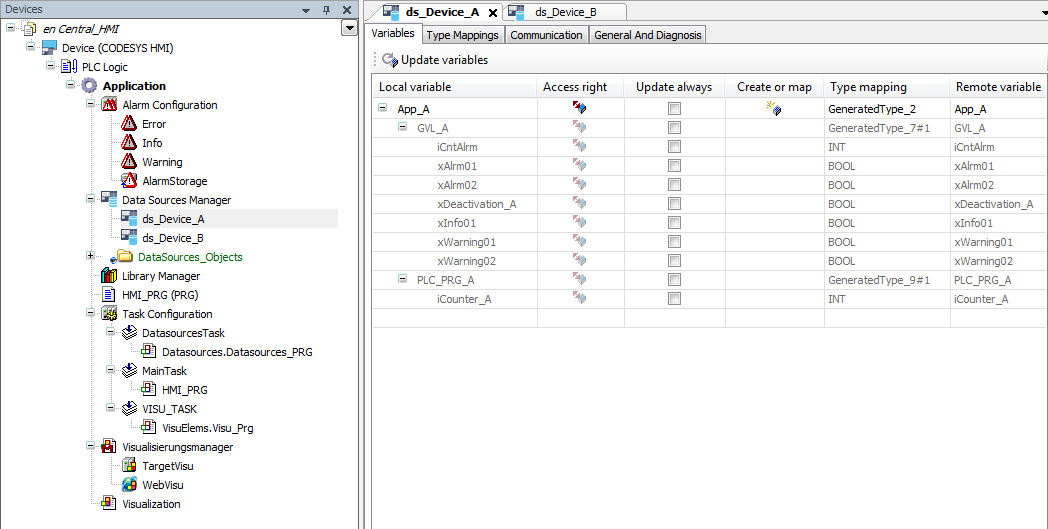Click the TargetVisu icon
Viewport: 1048px width, 529px height.
pos(129,466)
